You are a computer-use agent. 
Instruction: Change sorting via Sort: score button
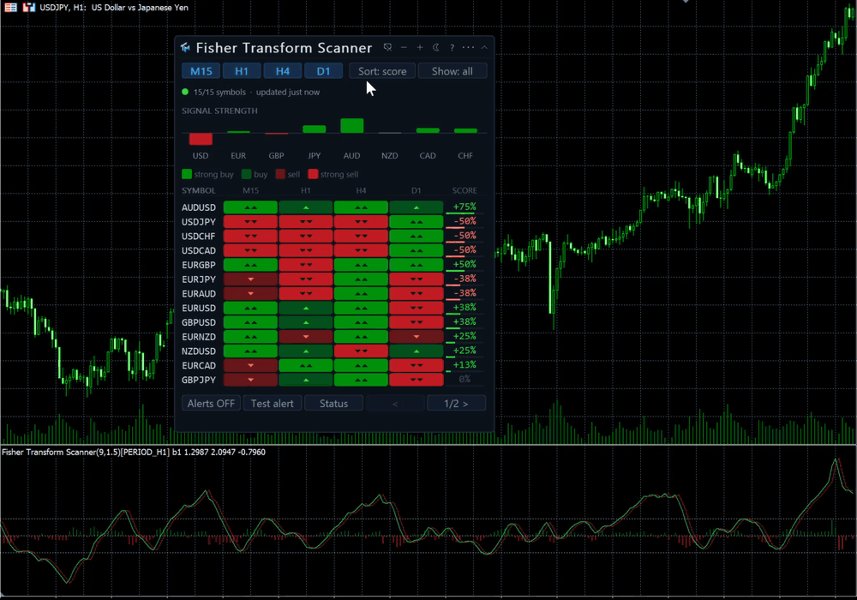tap(383, 71)
